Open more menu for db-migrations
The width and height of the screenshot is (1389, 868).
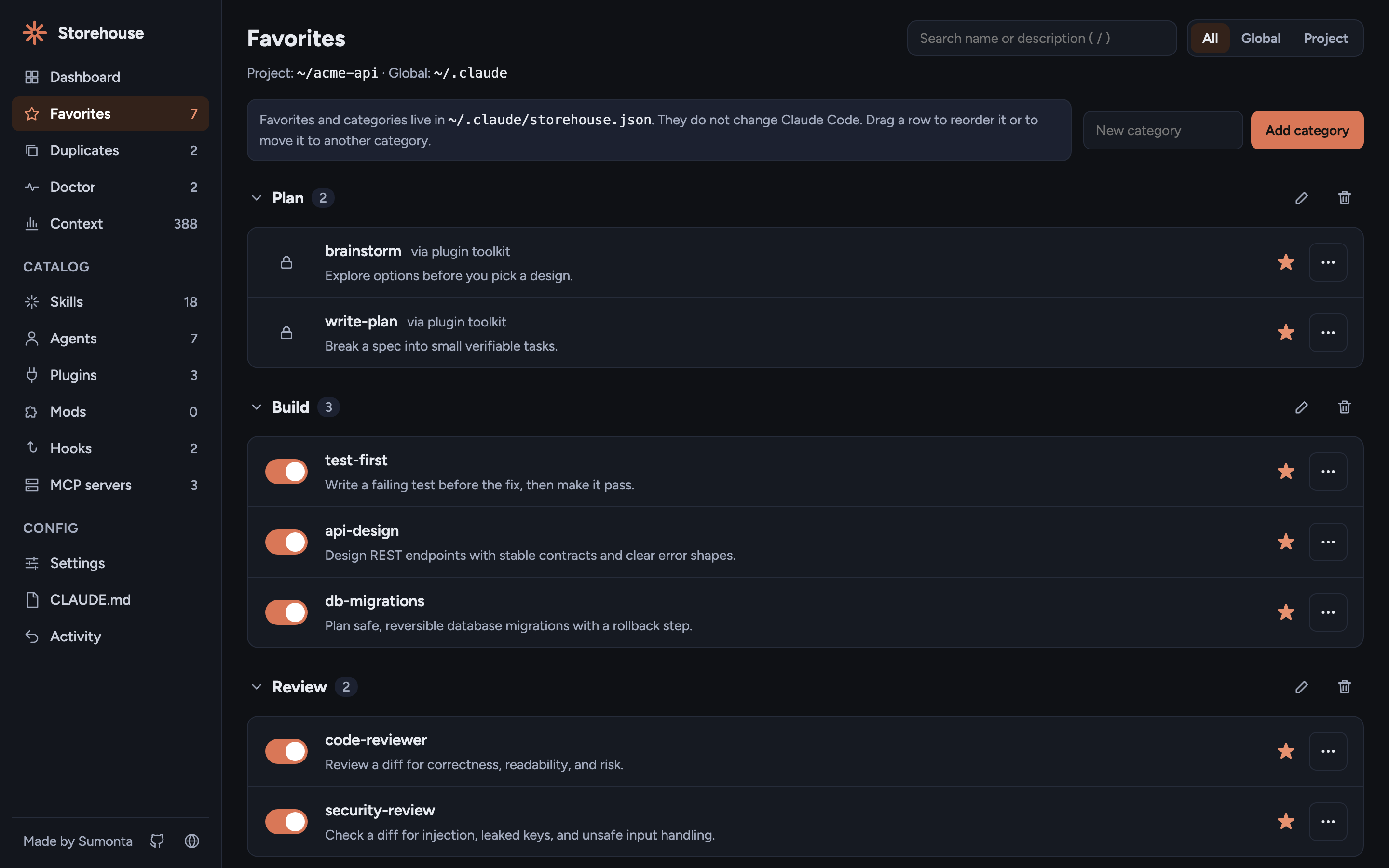coord(1328,612)
